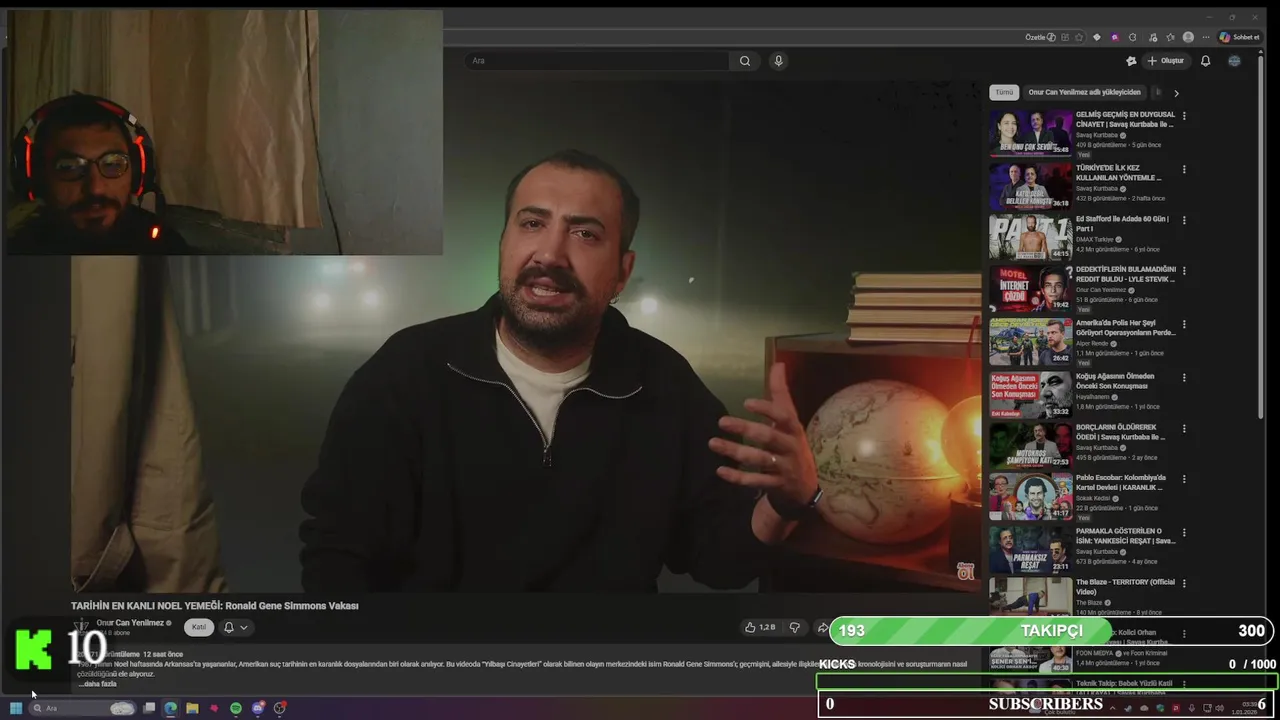Click the share arrow under the video
Screen dimensions: 1280x720
click(822, 627)
